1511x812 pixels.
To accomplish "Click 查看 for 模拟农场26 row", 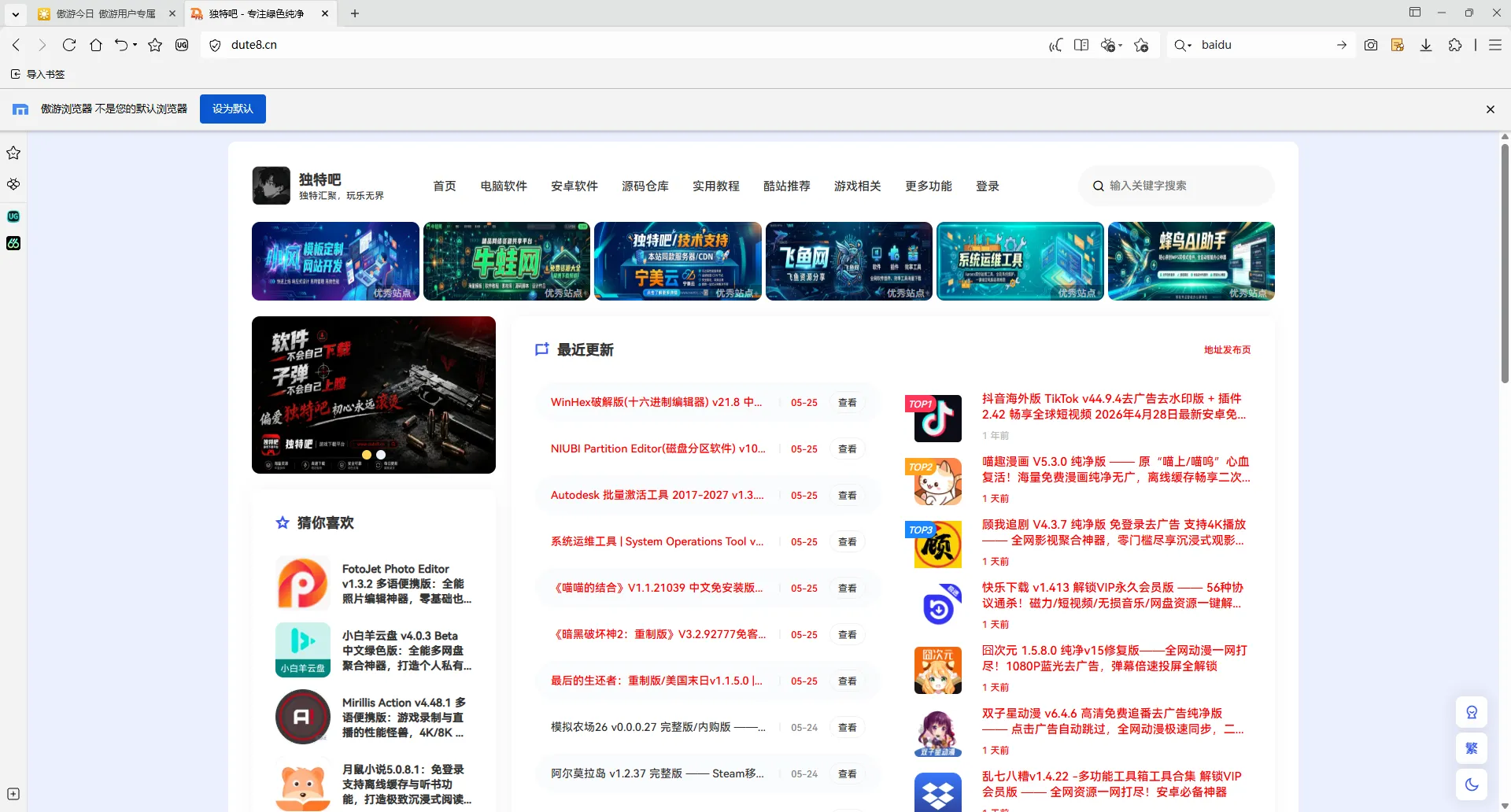I will tap(848, 727).
